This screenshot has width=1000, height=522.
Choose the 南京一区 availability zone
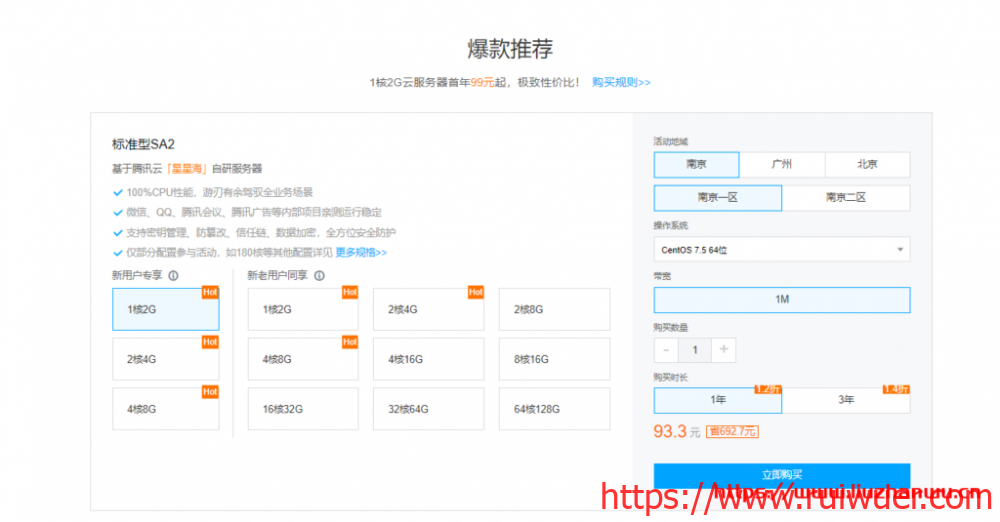[x=717, y=198]
